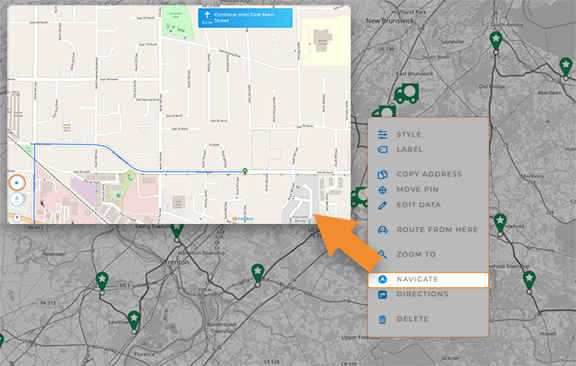Screen dimensions: 576x366
Task: Click the Copy Address clipboard icon
Action: (x=382, y=175)
